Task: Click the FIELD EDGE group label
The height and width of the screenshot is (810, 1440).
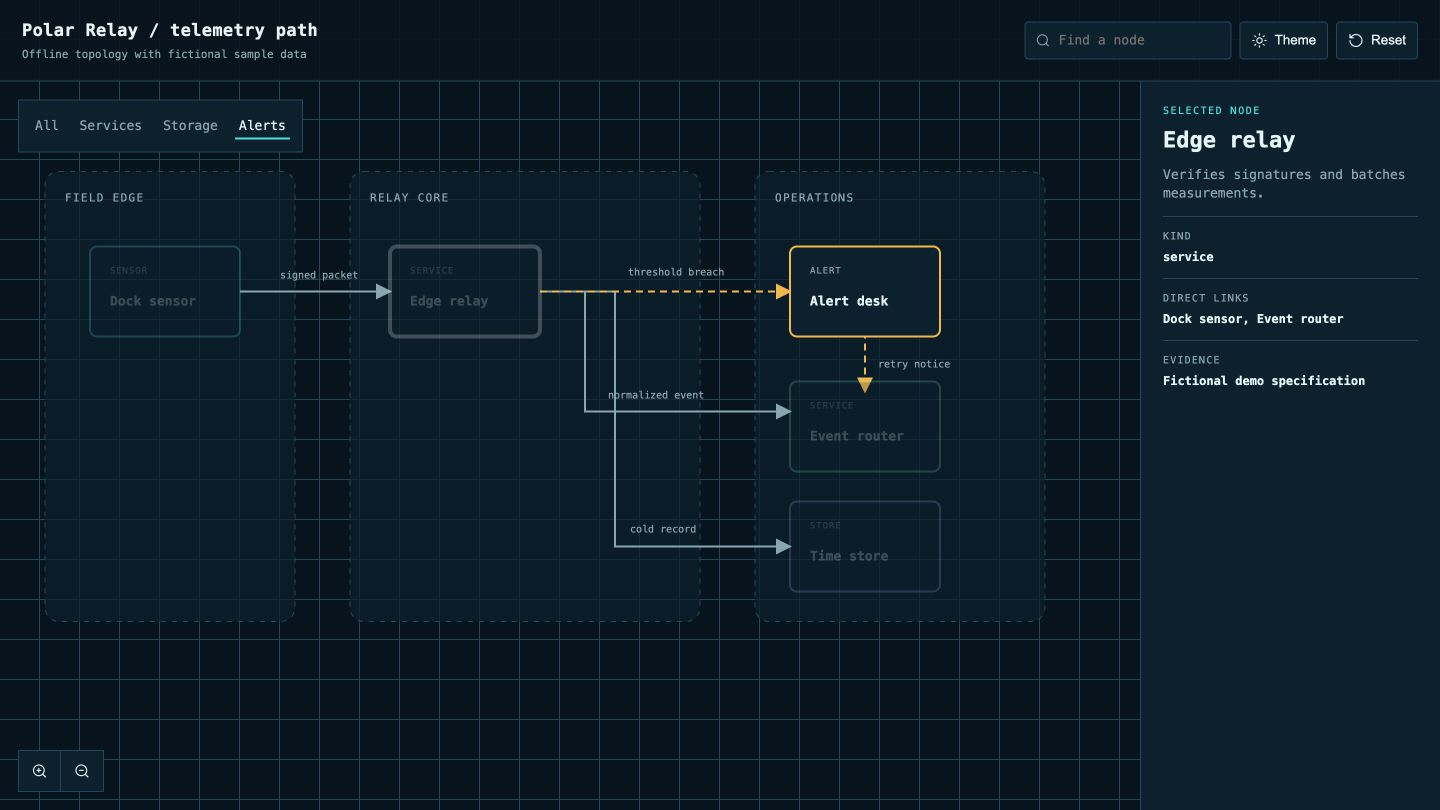Action: click(105, 198)
